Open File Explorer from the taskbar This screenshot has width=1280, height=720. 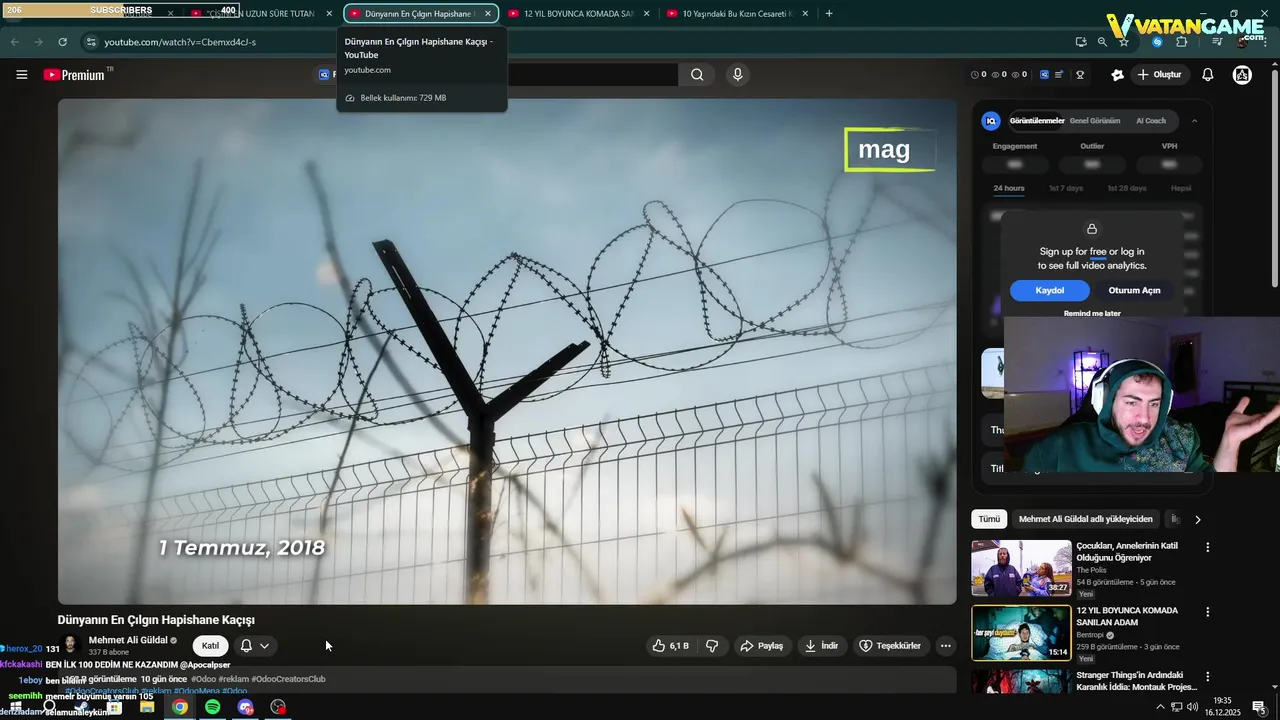click(x=147, y=707)
